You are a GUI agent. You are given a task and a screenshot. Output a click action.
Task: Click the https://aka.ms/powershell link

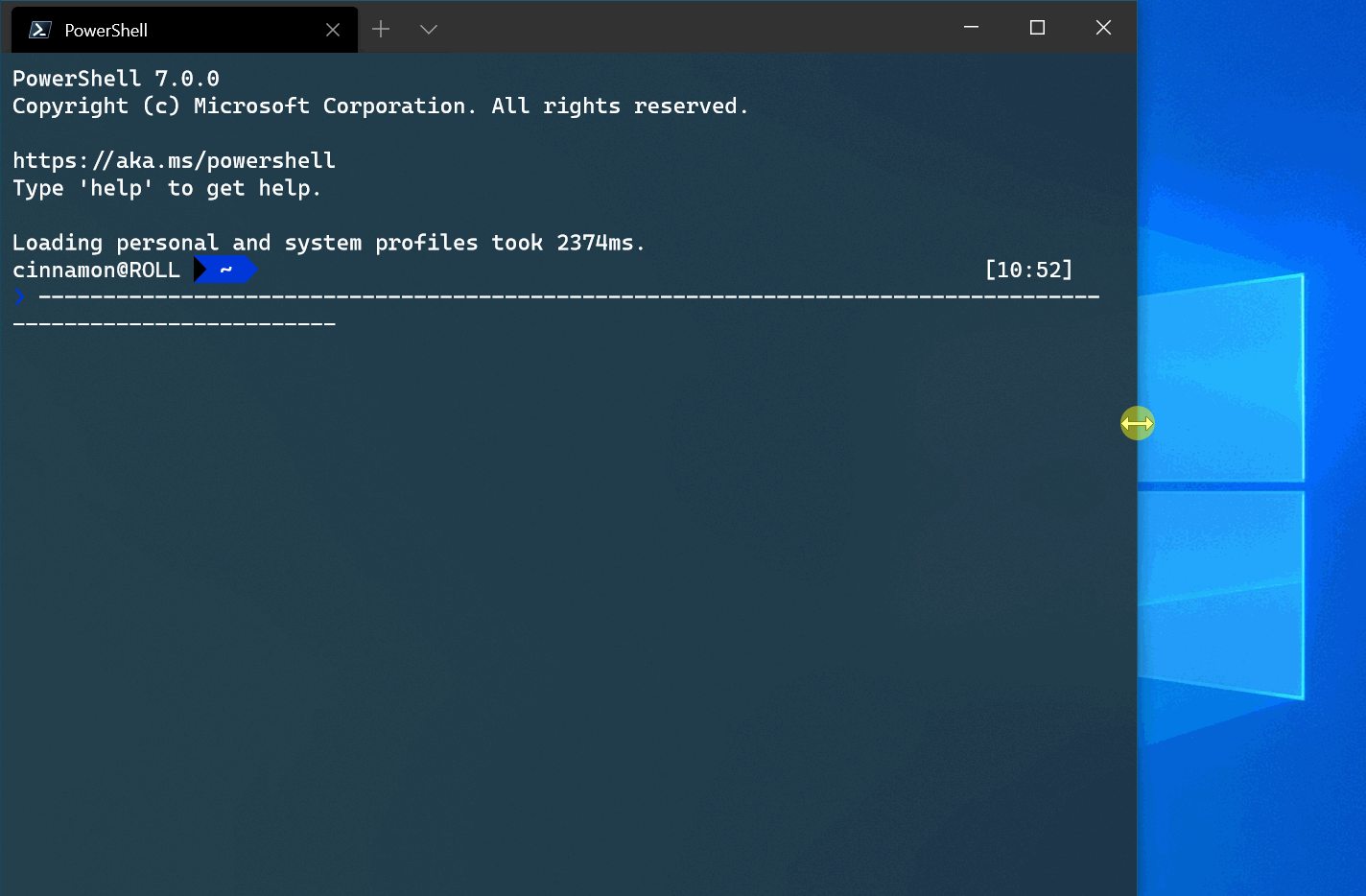click(173, 159)
